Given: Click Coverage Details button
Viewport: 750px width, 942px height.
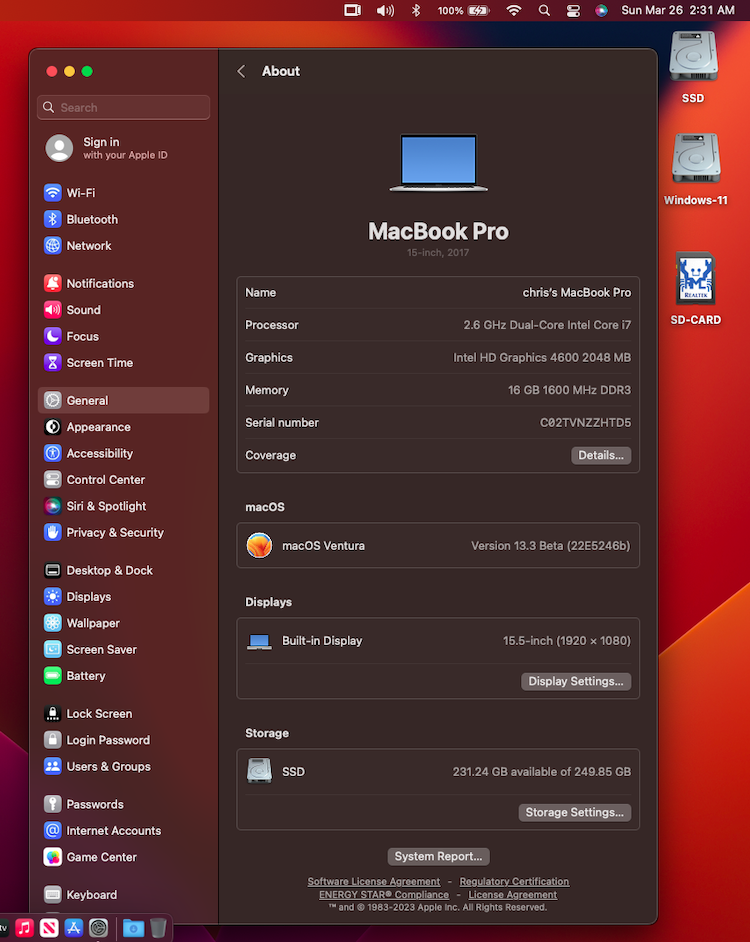Looking at the screenshot, I should pos(601,455).
